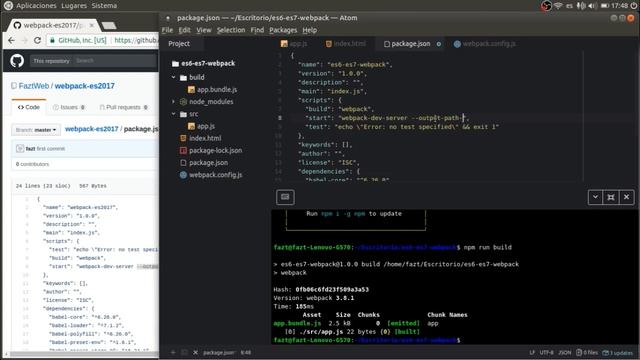This screenshot has height=360, width=640.
Task: Add a new terminal with plus icon
Action: pyautogui.click(x=173, y=352)
